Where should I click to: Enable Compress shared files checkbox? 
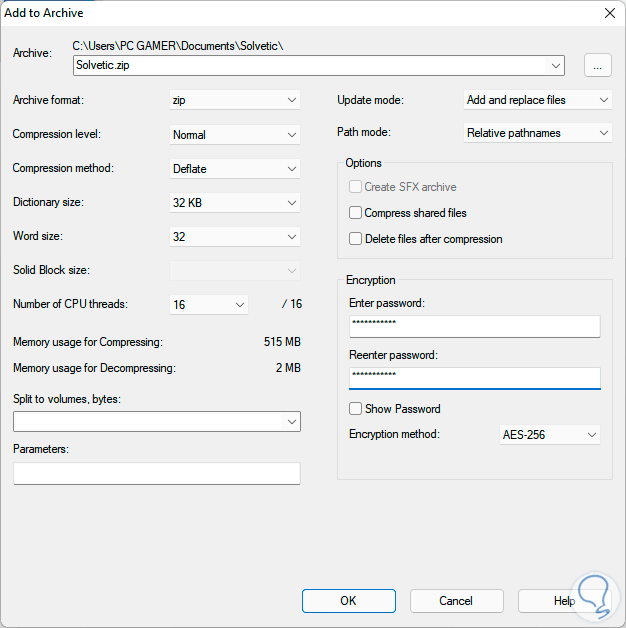click(356, 213)
